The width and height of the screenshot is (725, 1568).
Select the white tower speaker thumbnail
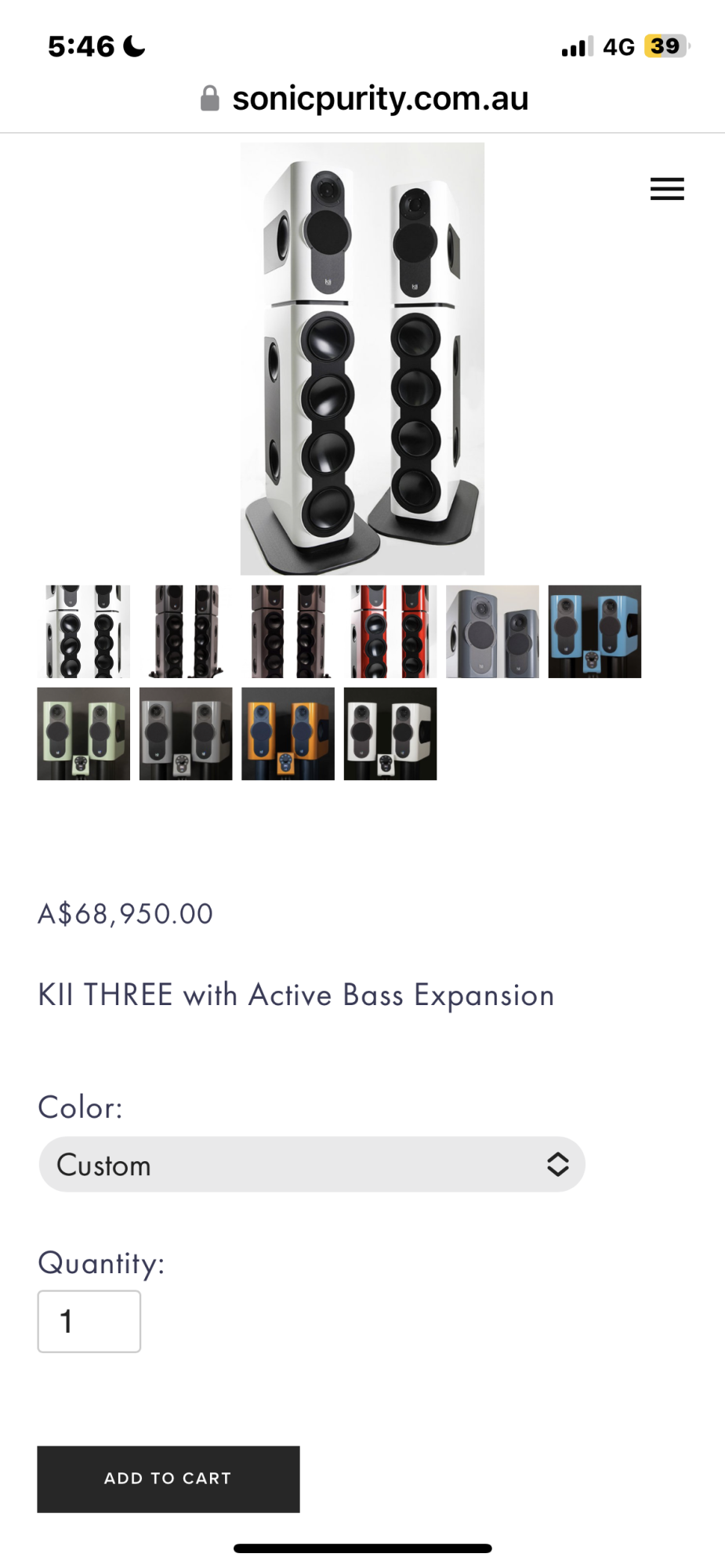[x=84, y=631]
